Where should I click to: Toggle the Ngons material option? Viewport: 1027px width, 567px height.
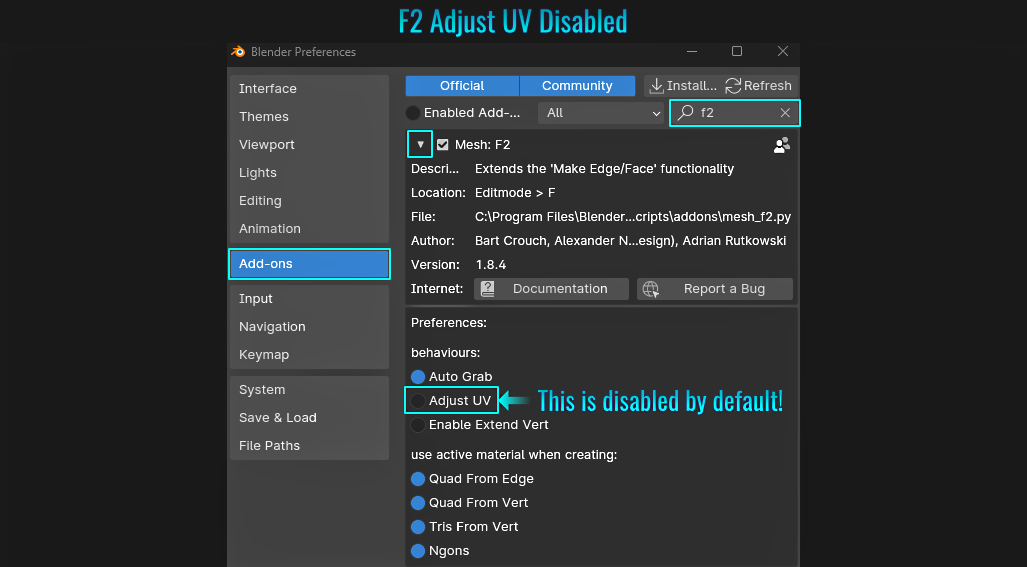point(418,551)
